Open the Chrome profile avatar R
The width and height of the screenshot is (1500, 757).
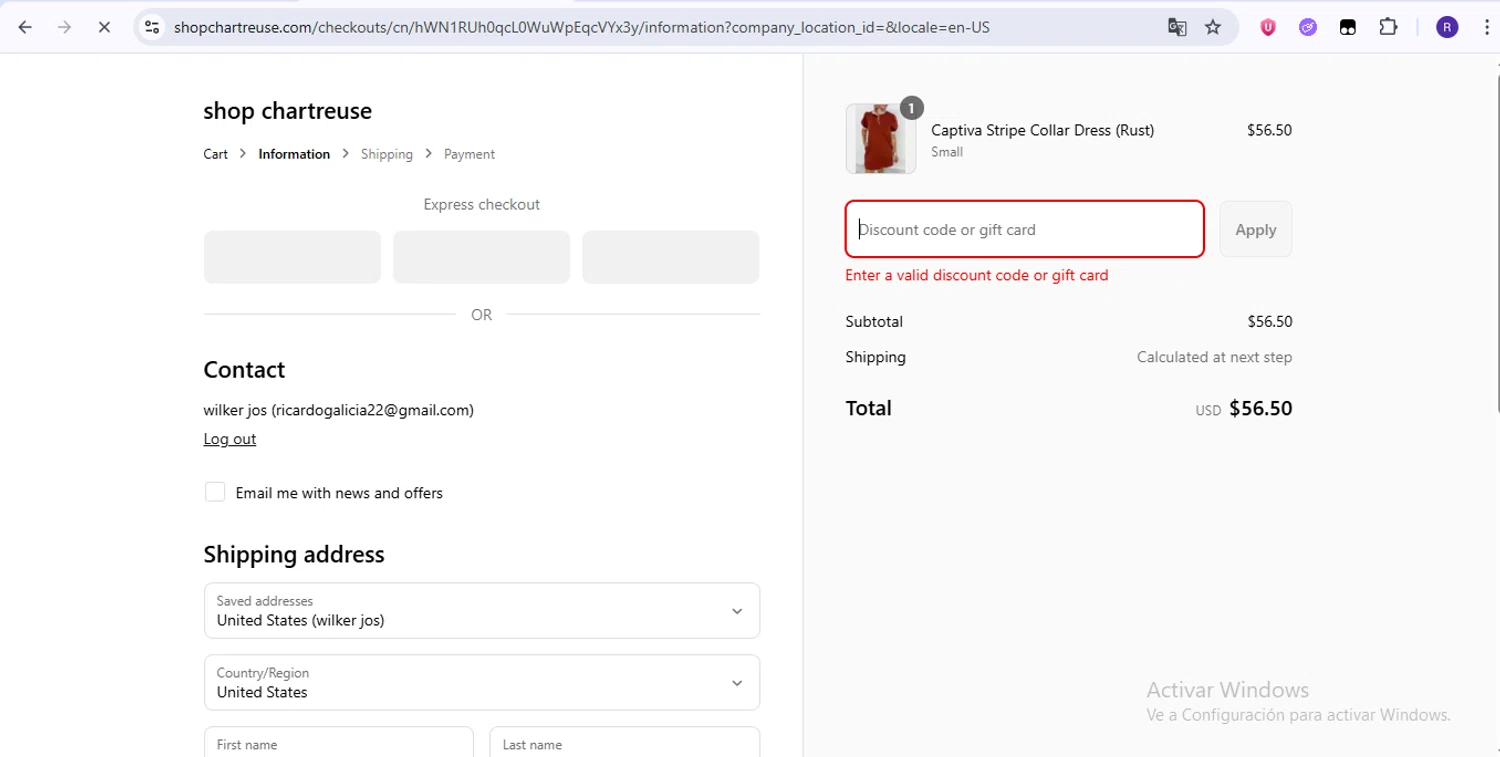1447,27
